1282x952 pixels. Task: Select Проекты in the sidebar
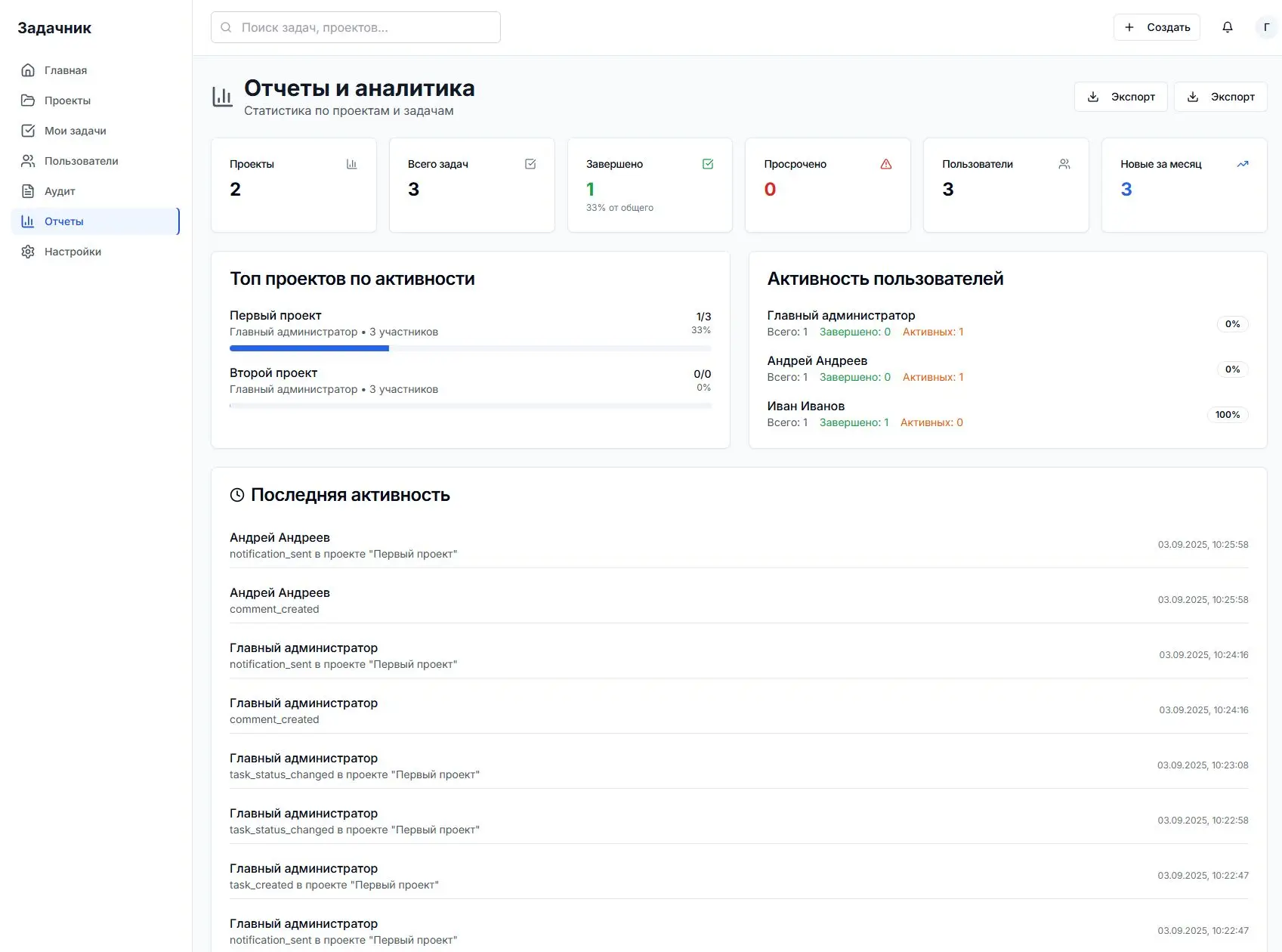[x=67, y=100]
